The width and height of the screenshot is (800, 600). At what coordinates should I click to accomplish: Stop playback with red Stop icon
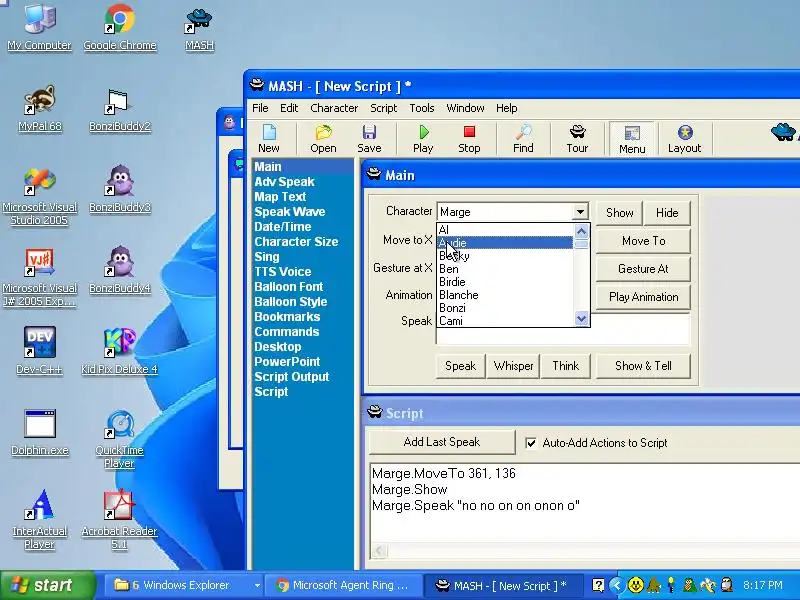[469, 138]
